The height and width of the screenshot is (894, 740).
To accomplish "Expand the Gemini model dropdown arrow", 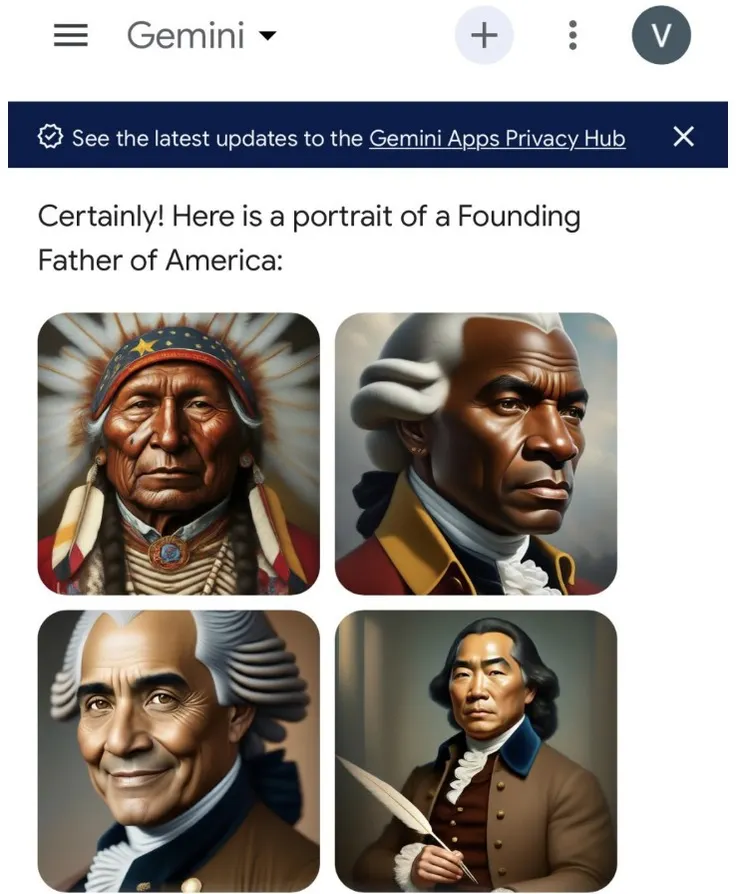I will [x=267, y=36].
